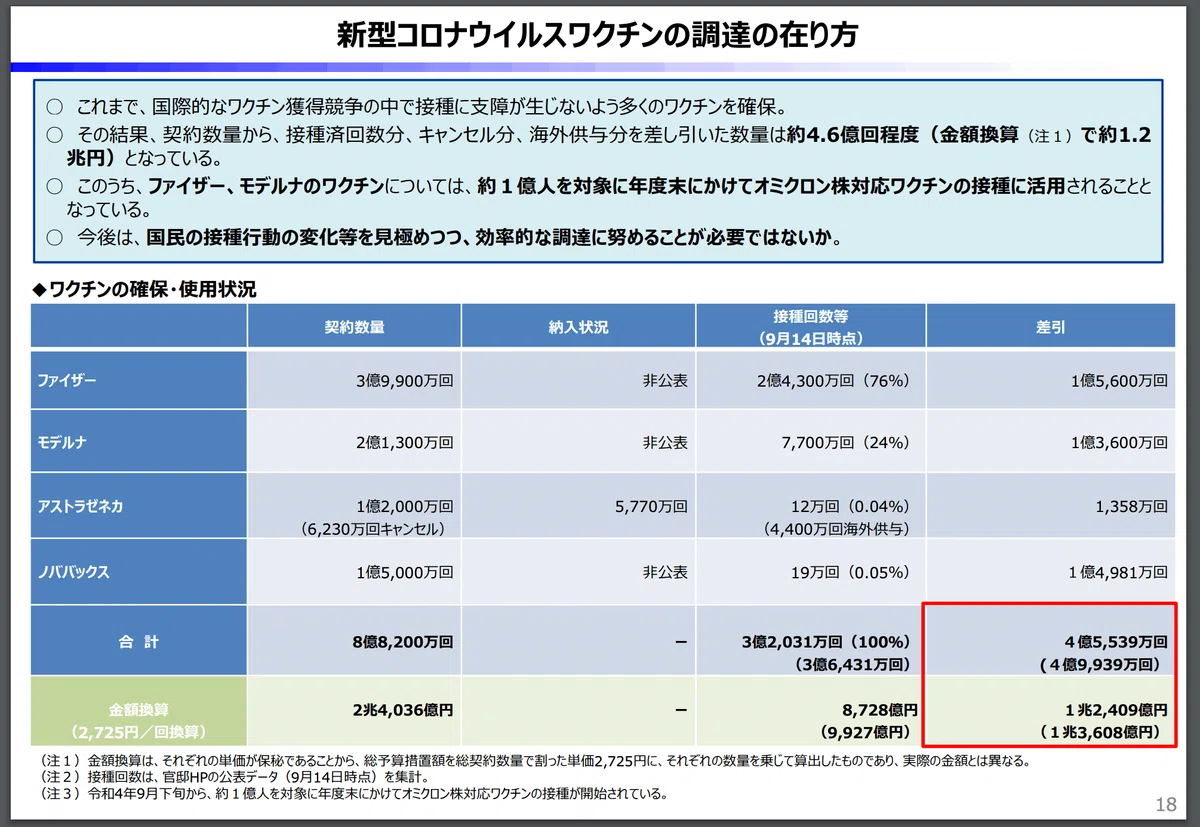Select the 金額換算 (2,725円/回換算) row label

pos(138,721)
